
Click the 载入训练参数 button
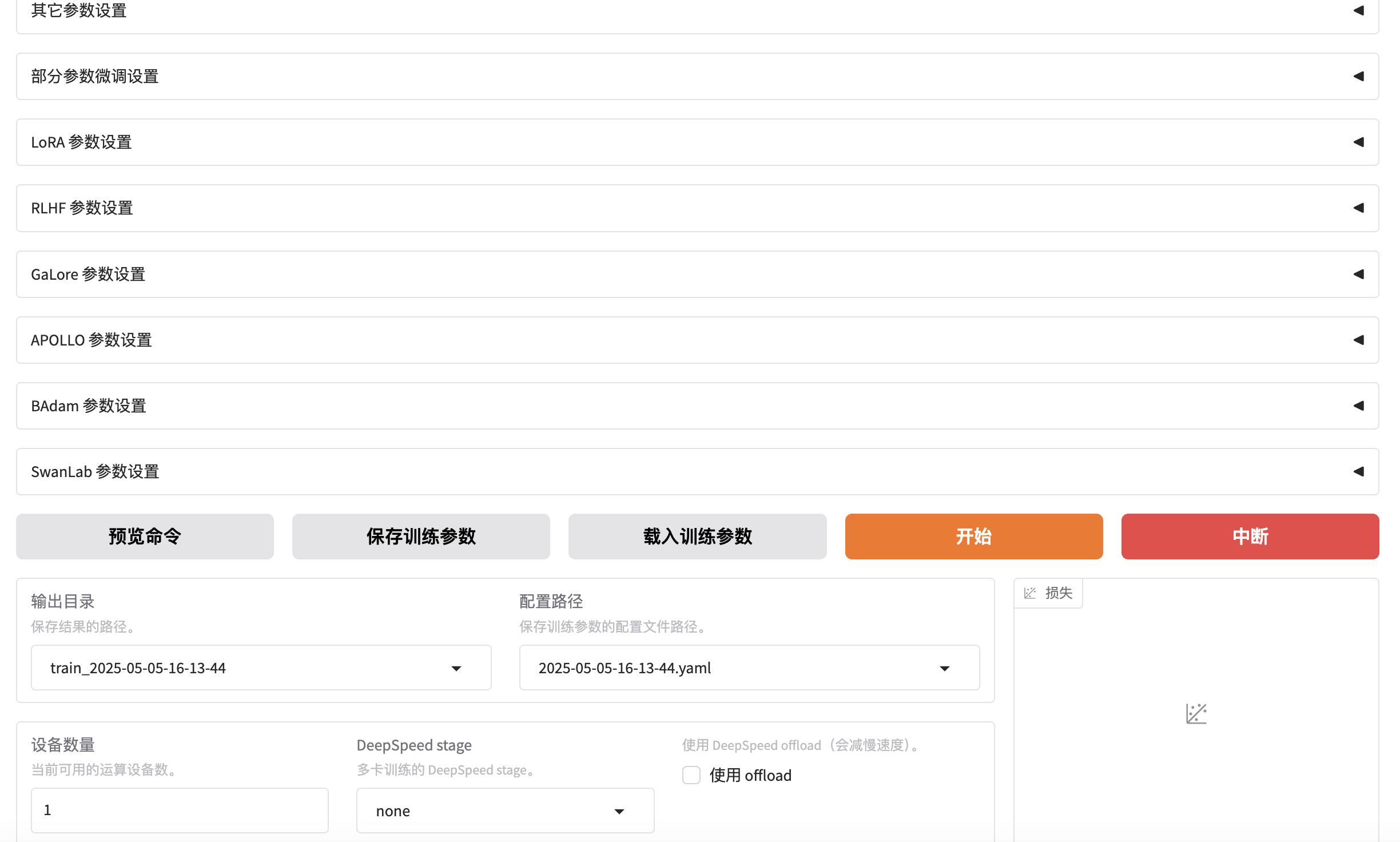pyautogui.click(x=697, y=537)
